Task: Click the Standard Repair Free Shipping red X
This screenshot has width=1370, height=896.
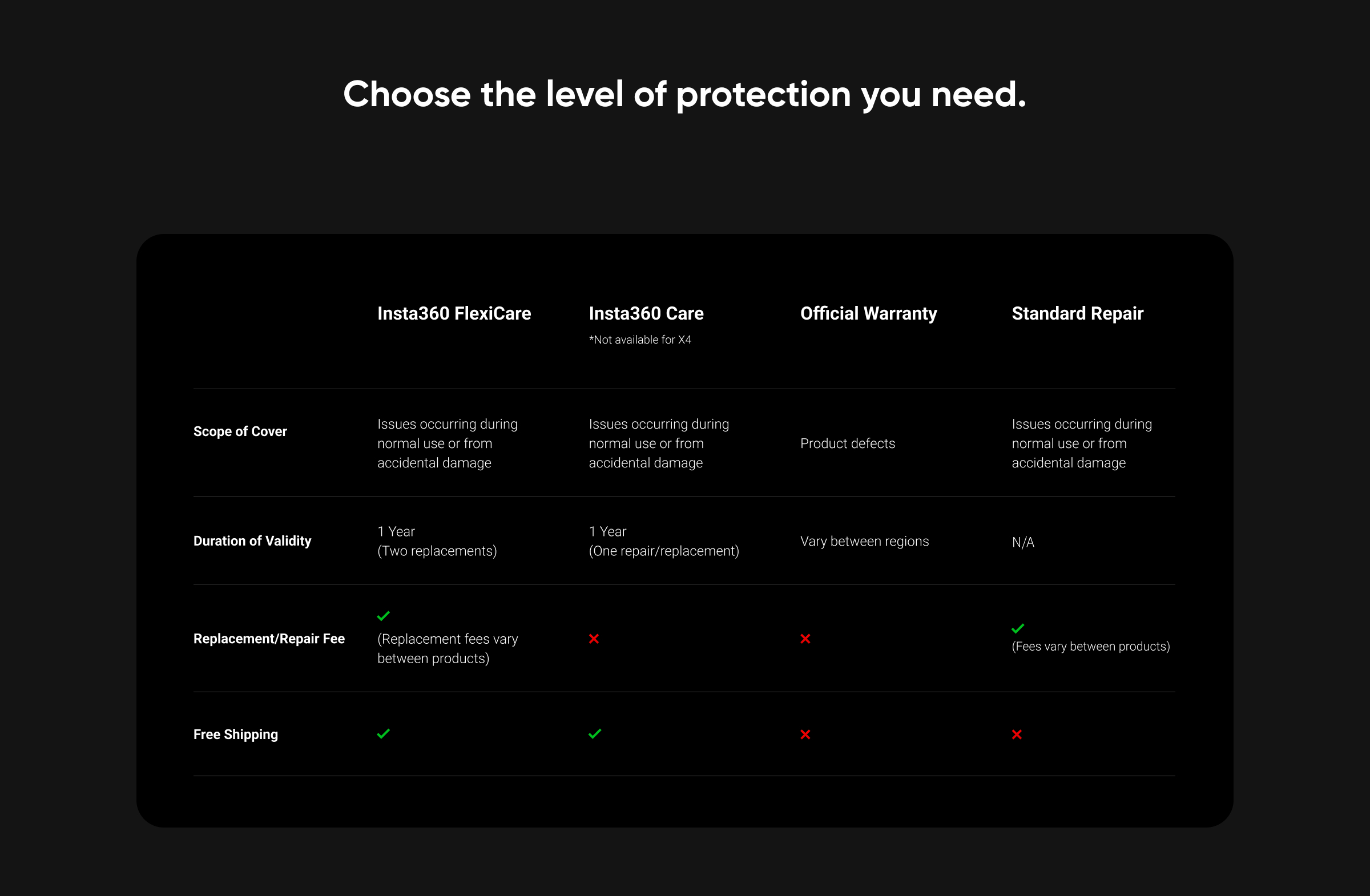Action: coord(1017,734)
